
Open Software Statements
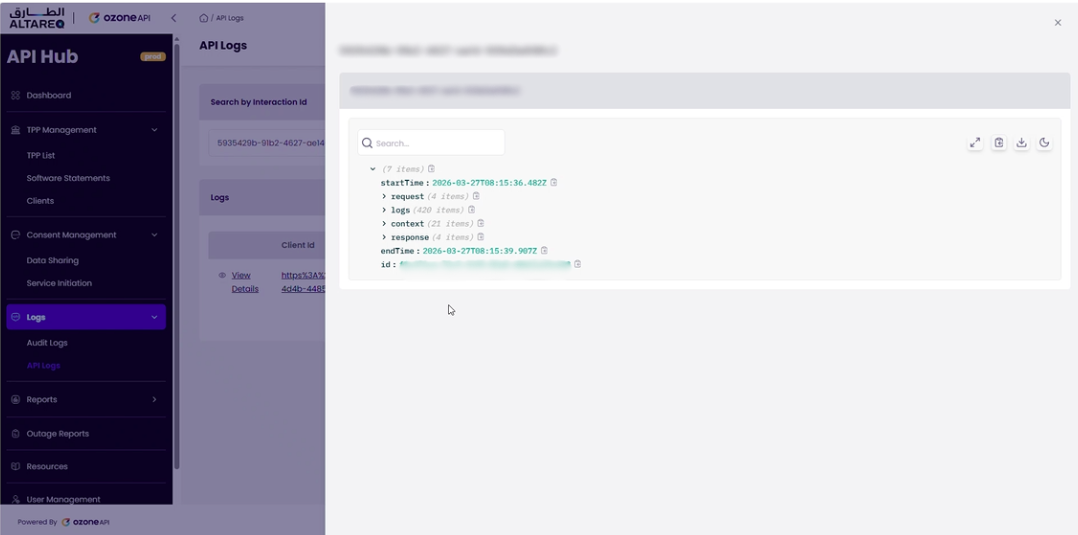click(x=68, y=178)
